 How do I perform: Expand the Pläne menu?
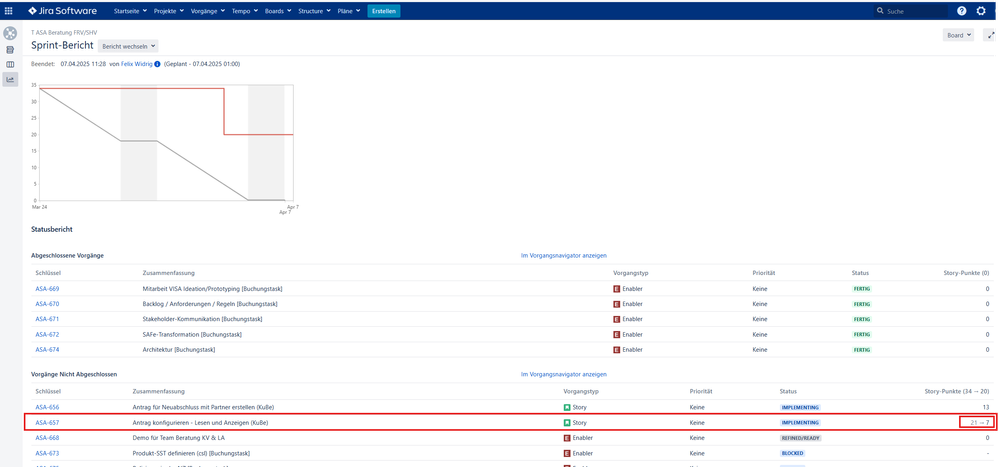(349, 11)
